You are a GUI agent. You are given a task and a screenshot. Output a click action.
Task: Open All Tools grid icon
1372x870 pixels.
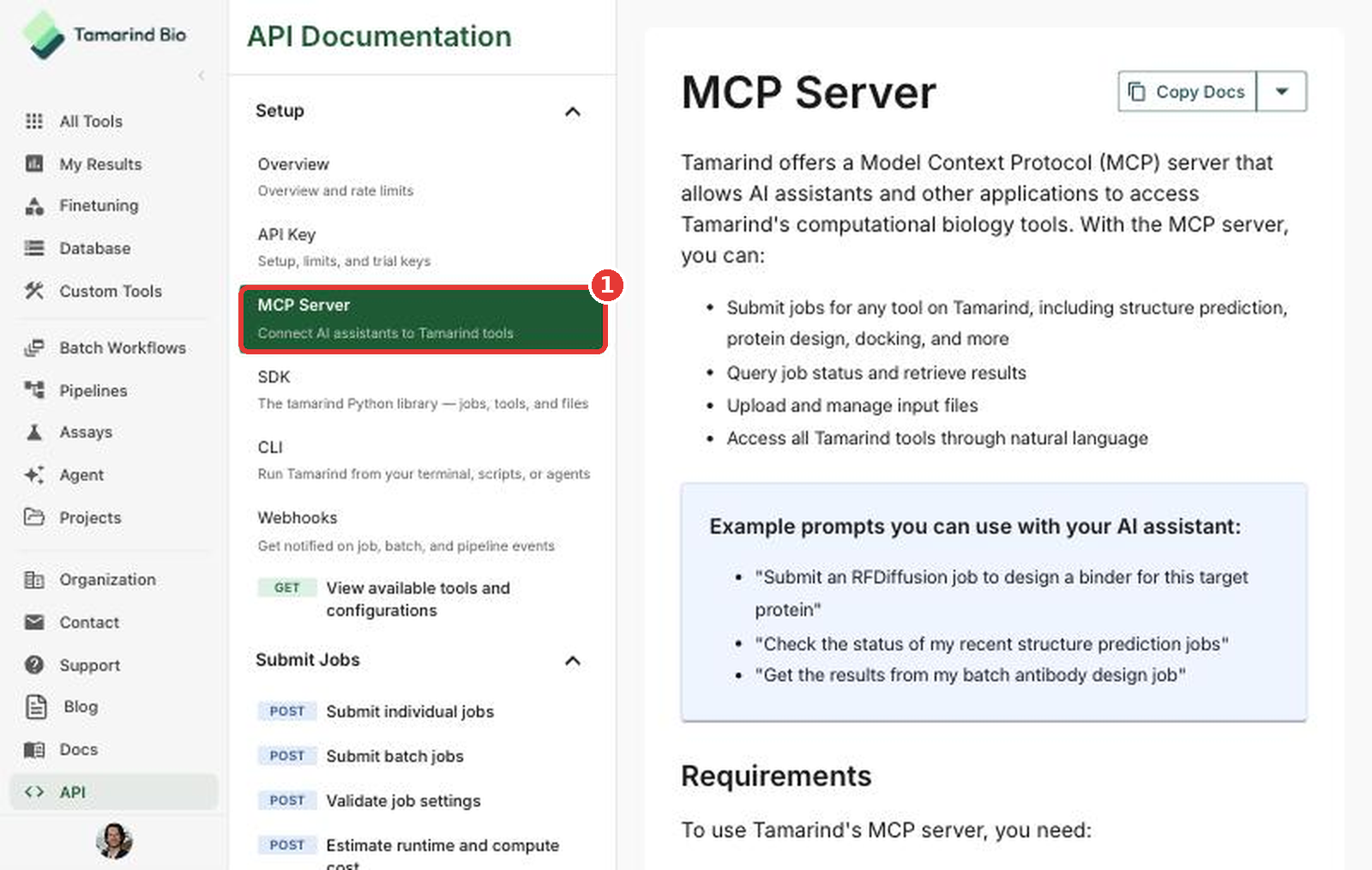point(34,121)
